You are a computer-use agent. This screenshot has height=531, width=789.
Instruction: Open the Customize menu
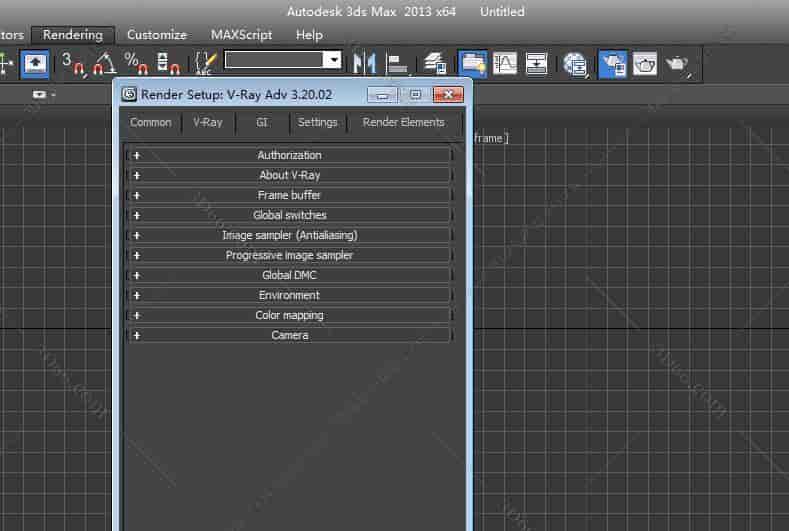(x=156, y=35)
